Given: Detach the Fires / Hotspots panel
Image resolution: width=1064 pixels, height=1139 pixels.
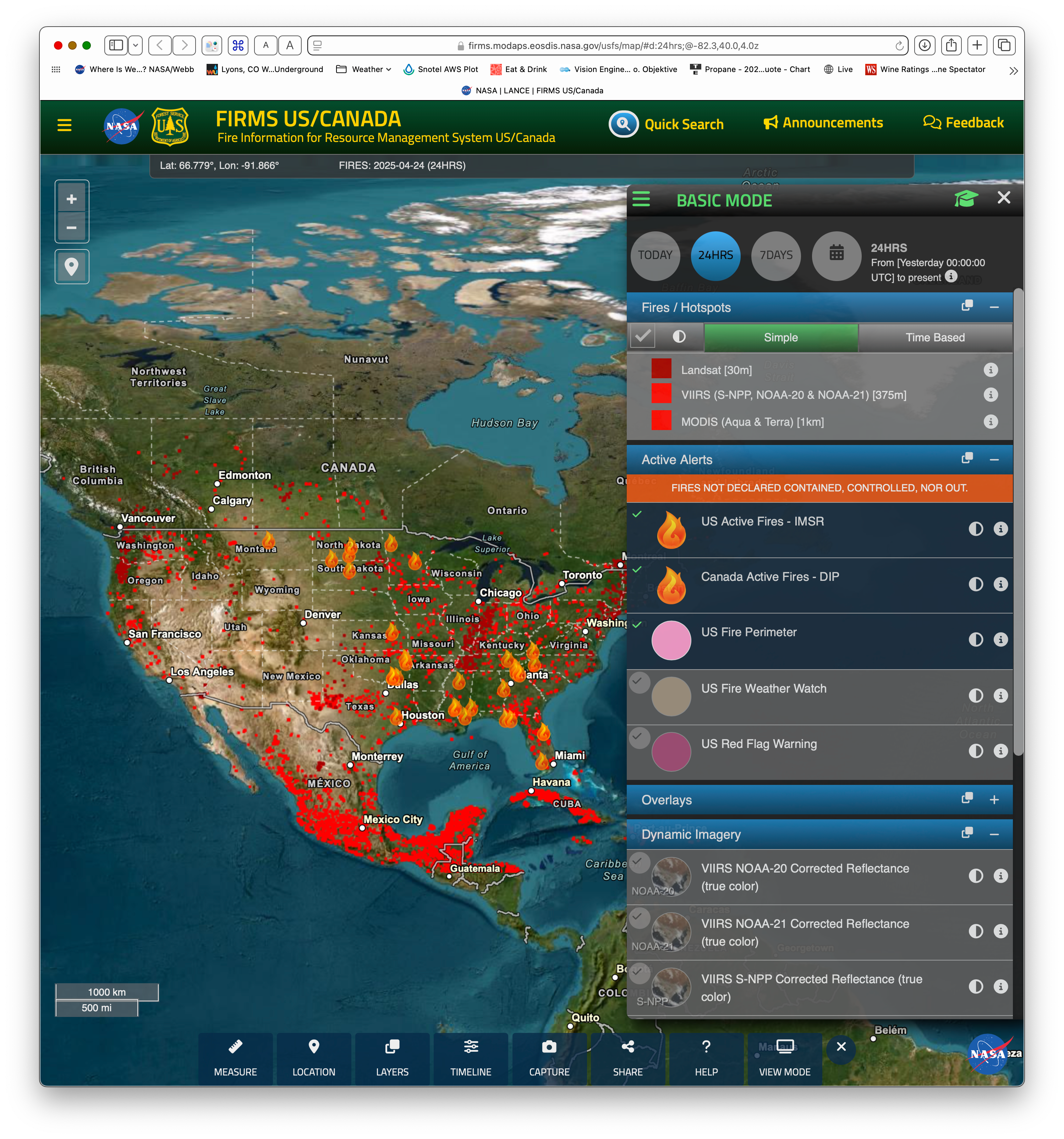Looking at the screenshot, I should pos(967,306).
